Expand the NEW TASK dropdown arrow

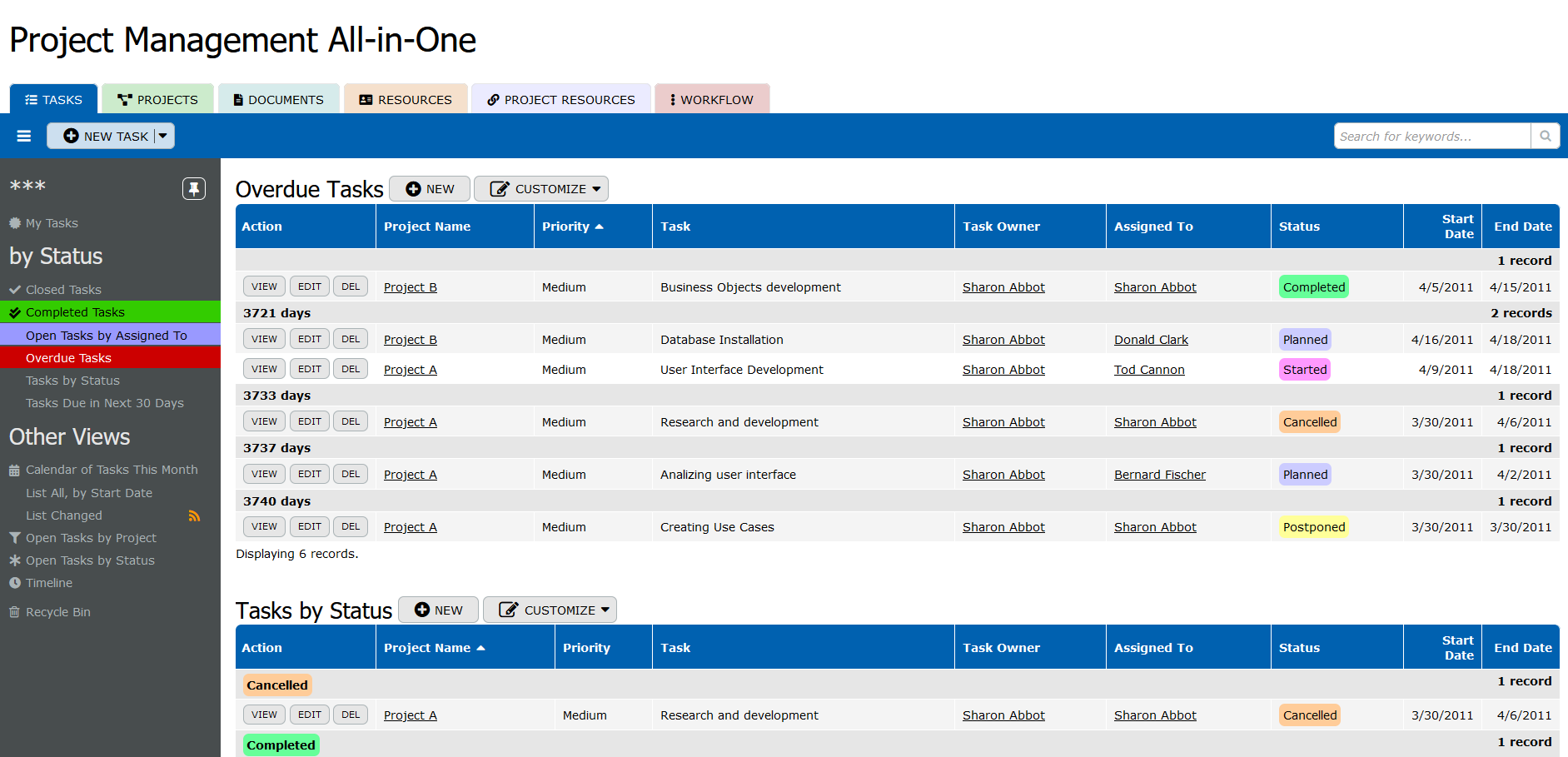point(163,136)
